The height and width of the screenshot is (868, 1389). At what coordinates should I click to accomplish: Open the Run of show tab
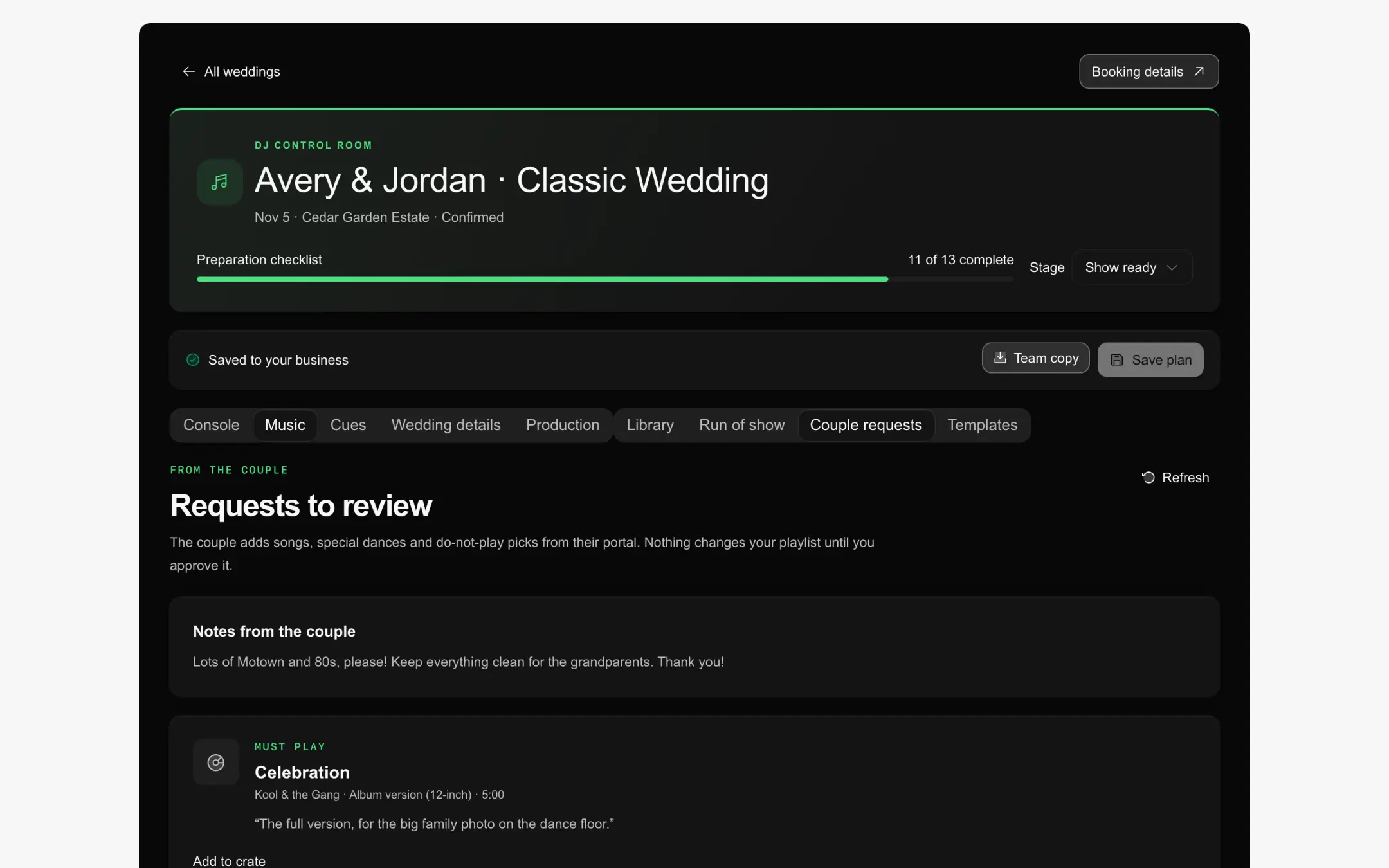[741, 425]
